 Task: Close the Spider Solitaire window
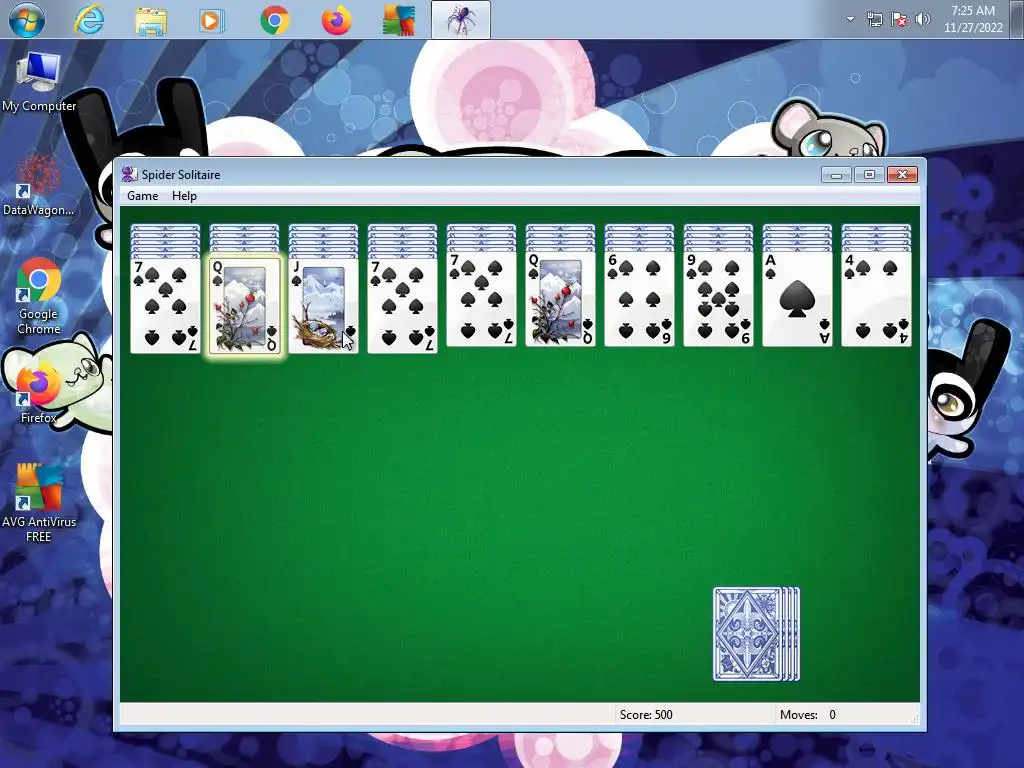click(x=903, y=174)
